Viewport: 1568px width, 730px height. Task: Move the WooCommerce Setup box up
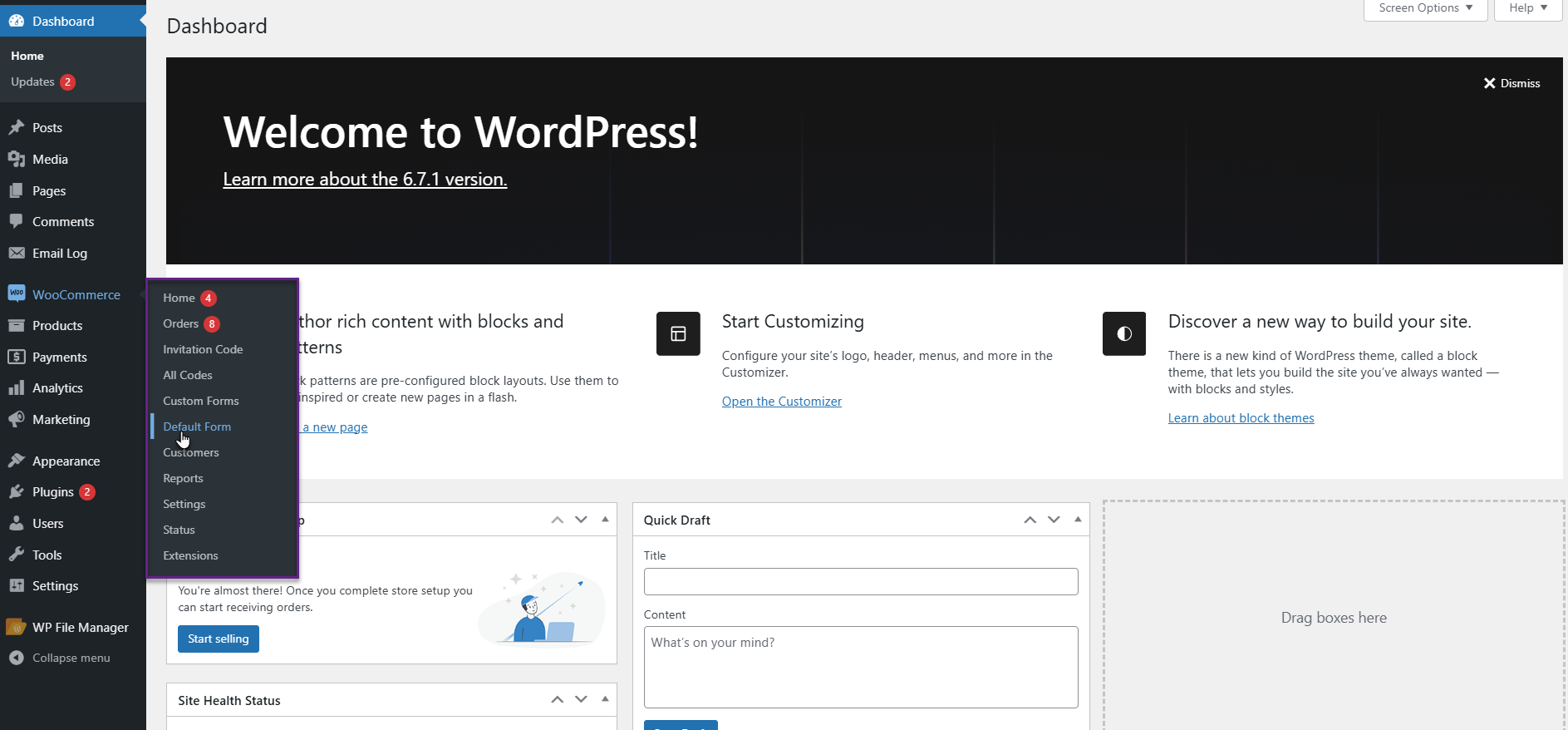click(x=558, y=520)
